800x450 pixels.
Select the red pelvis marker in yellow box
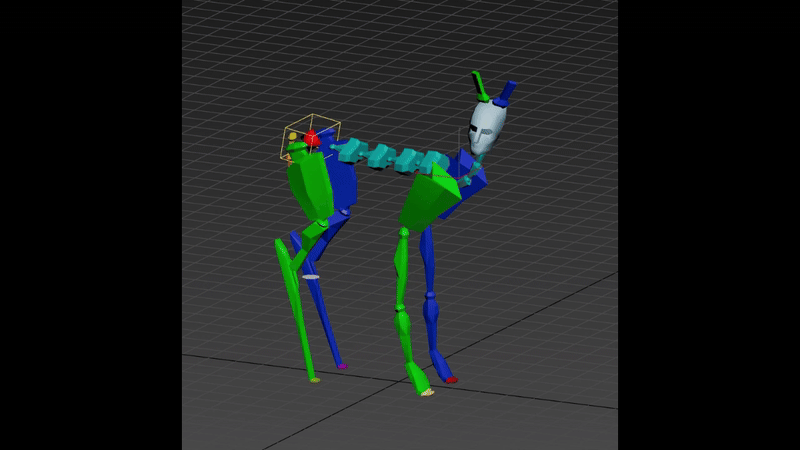point(311,137)
